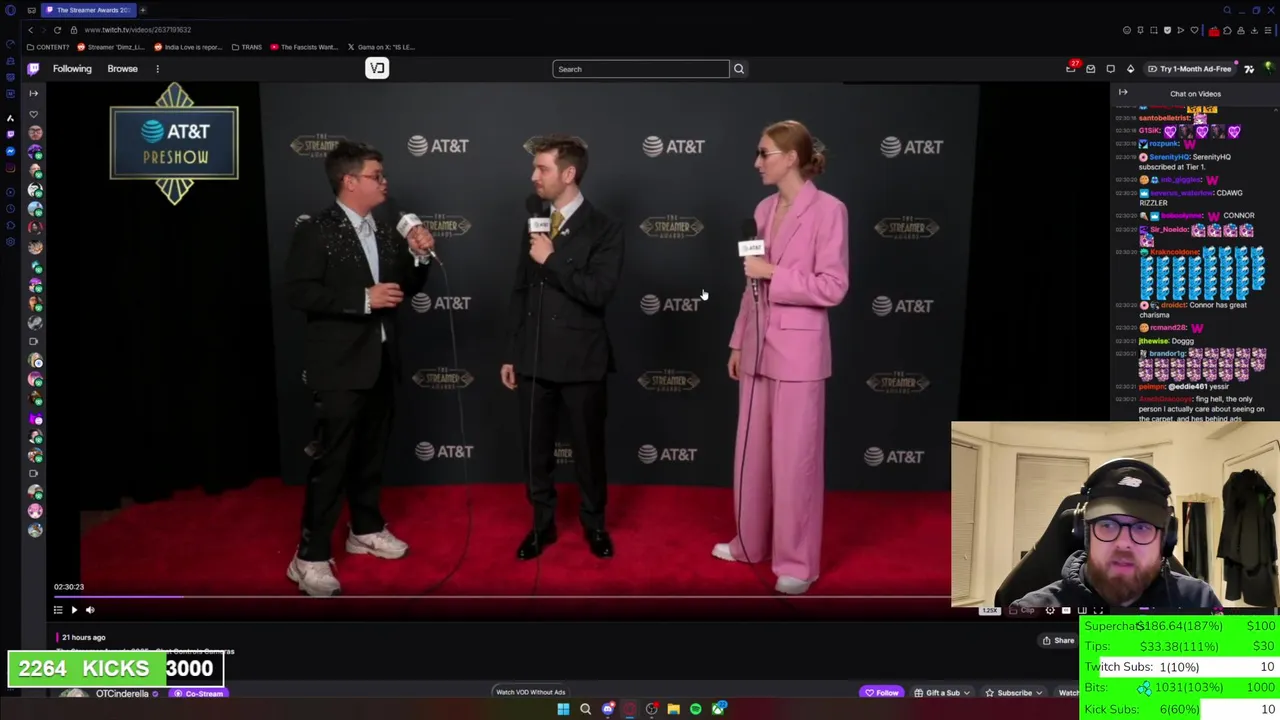This screenshot has width=1280, height=720.
Task: Open browser extensions cube icon
Action: [1227, 30]
